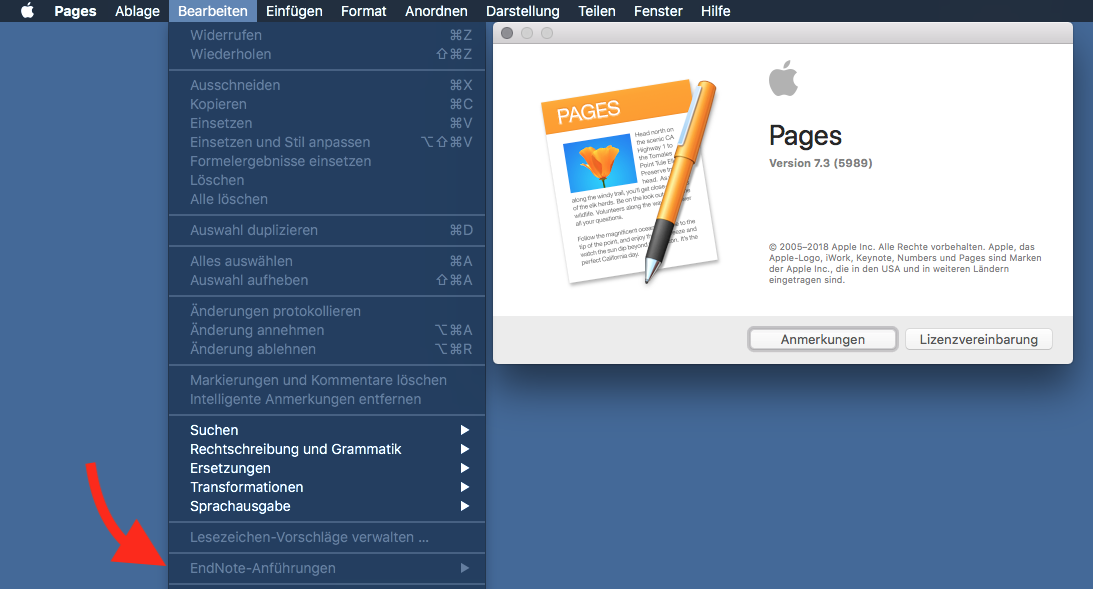Open the Teilen menu
The height and width of the screenshot is (589, 1093).
point(597,11)
